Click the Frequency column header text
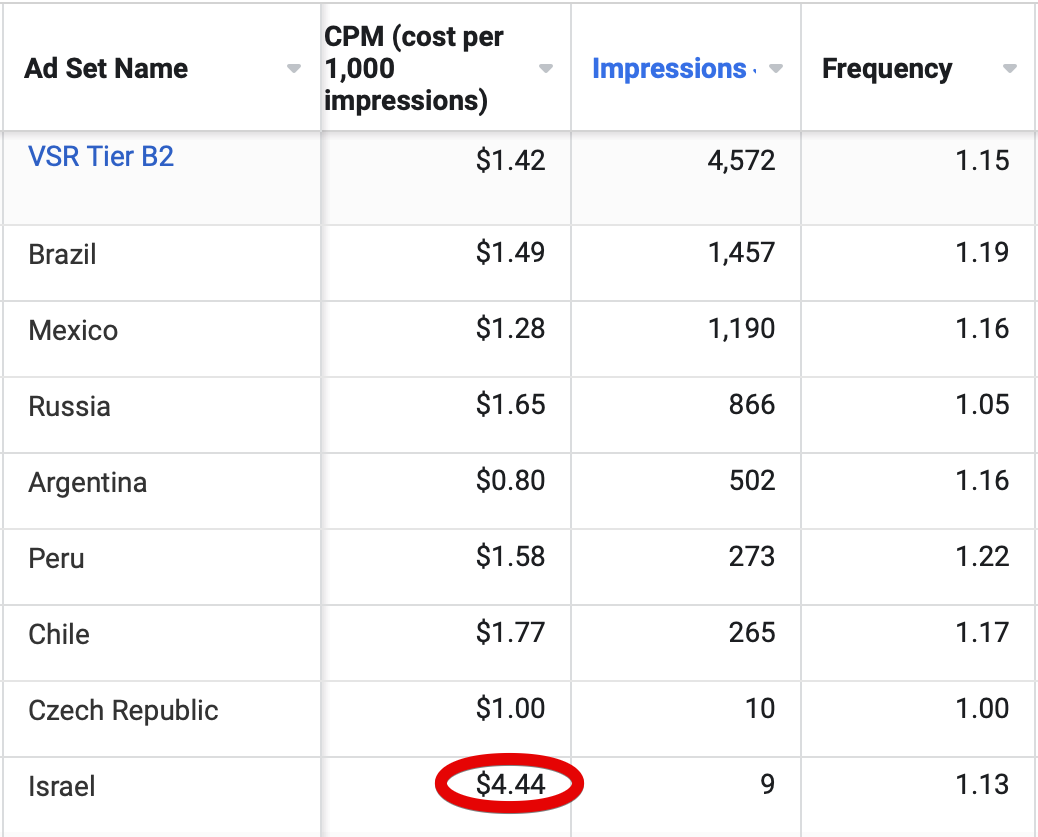The width and height of the screenshot is (1038, 837). click(887, 69)
